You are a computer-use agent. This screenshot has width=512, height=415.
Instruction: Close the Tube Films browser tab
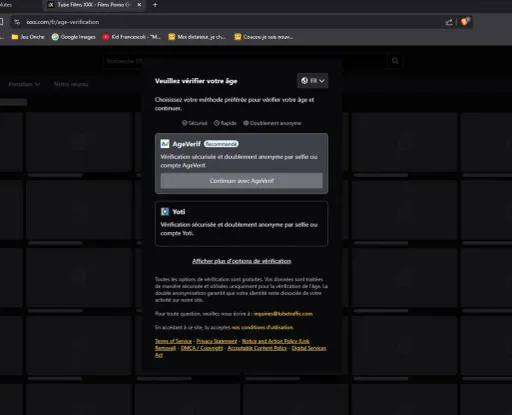(139, 5)
